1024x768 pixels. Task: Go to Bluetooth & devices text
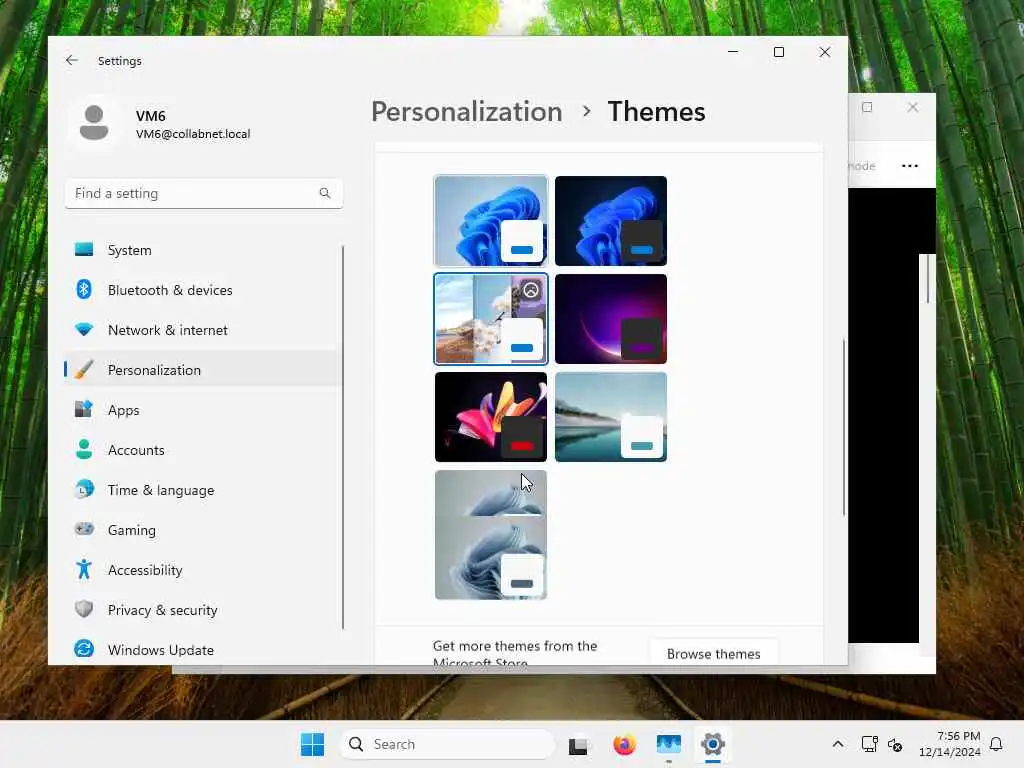170,290
